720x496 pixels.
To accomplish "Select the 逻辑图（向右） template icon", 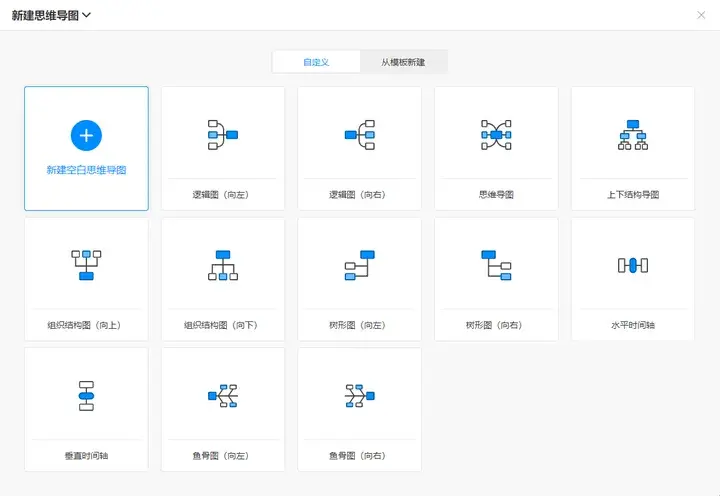I will (359, 134).
